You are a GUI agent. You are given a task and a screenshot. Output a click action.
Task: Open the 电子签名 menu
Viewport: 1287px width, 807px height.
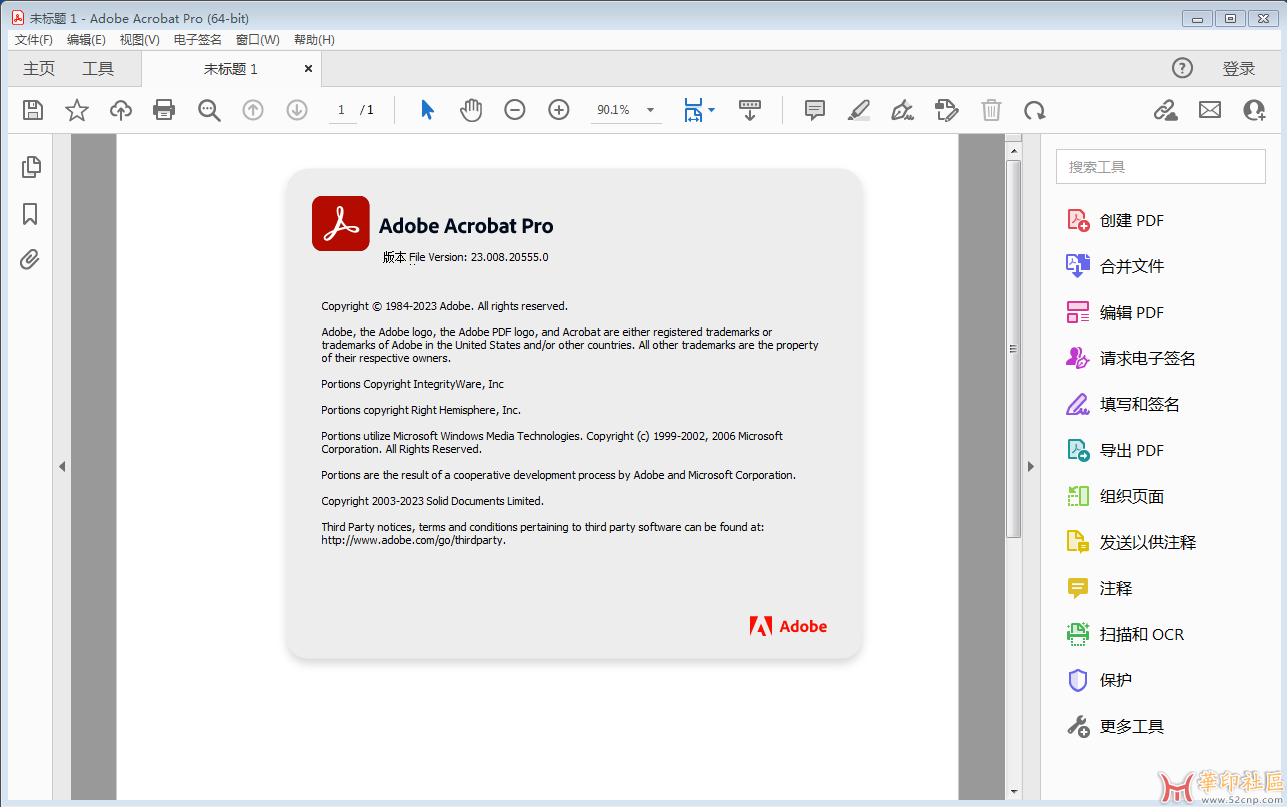[198, 40]
